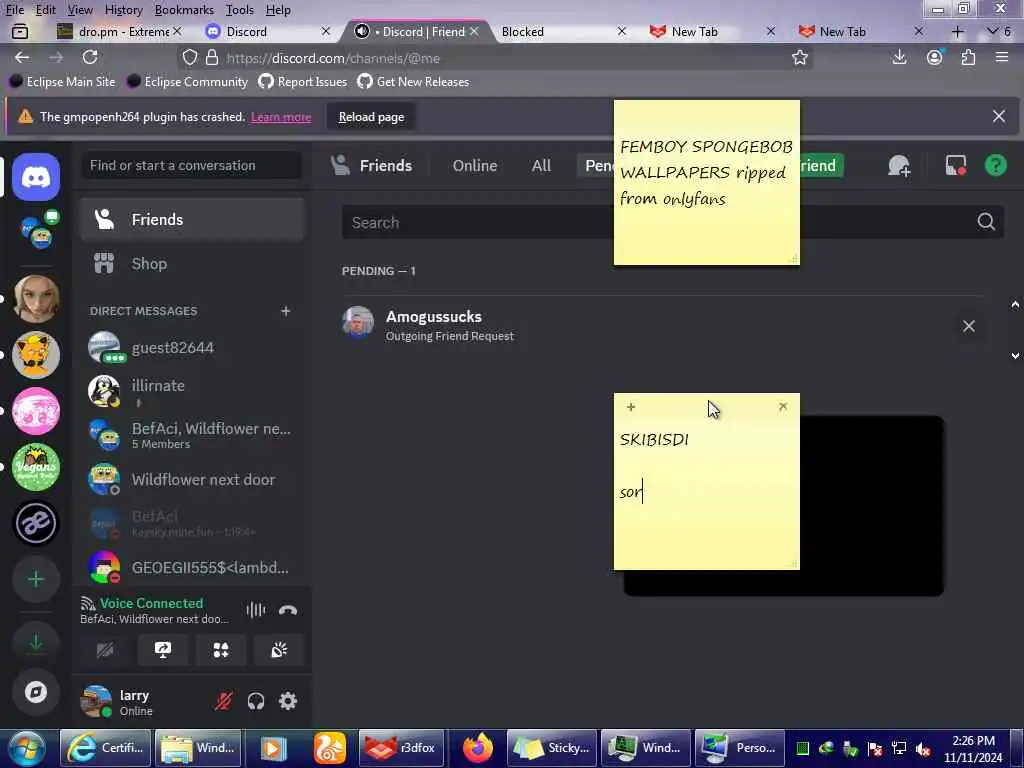1024x768 pixels.
Task: Disconnect from voice call
Action: (288, 610)
